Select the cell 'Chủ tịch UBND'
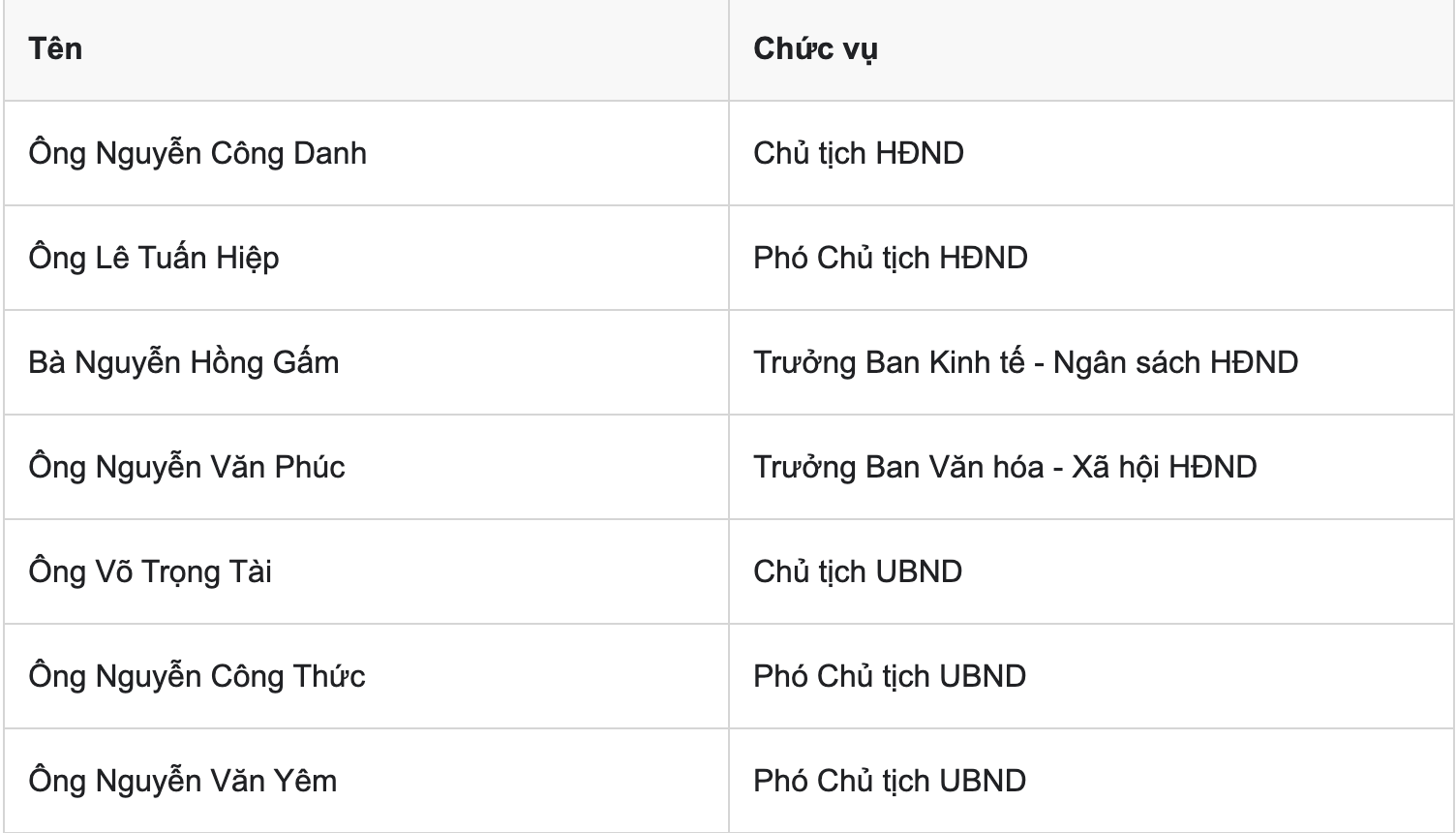This screenshot has width=1456, height=833. pyautogui.click(x=858, y=571)
